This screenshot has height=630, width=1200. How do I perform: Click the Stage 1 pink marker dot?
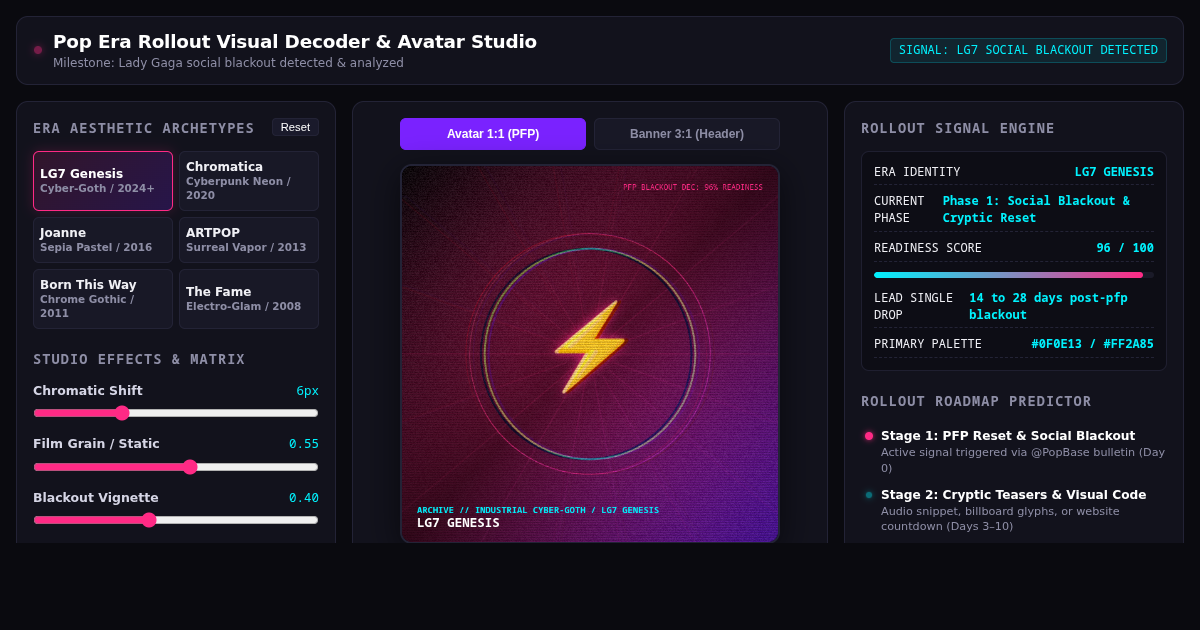(869, 436)
